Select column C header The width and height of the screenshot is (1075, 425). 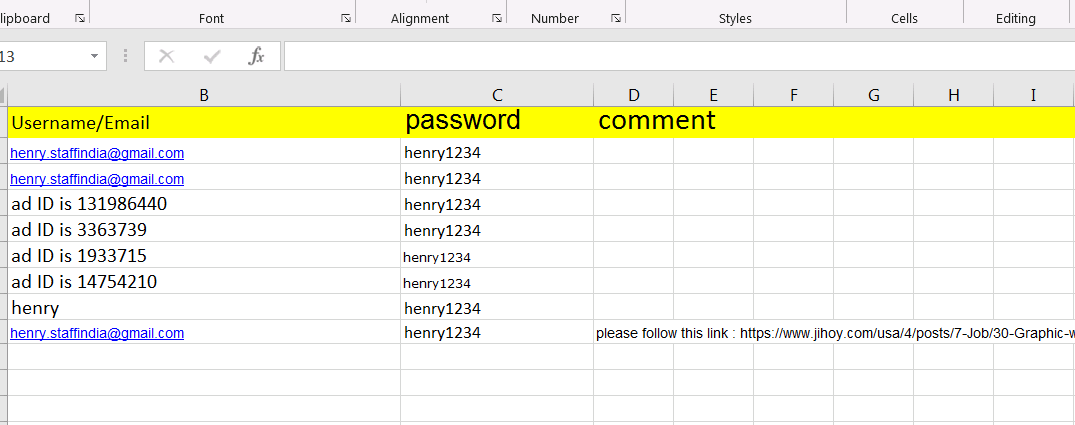click(497, 95)
